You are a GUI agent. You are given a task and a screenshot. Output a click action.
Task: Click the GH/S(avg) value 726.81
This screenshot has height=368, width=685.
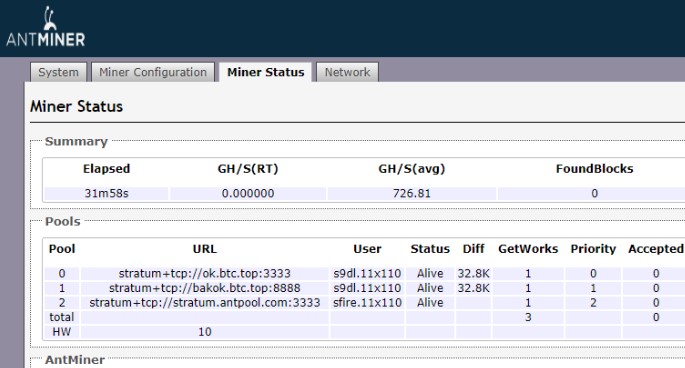(x=412, y=193)
